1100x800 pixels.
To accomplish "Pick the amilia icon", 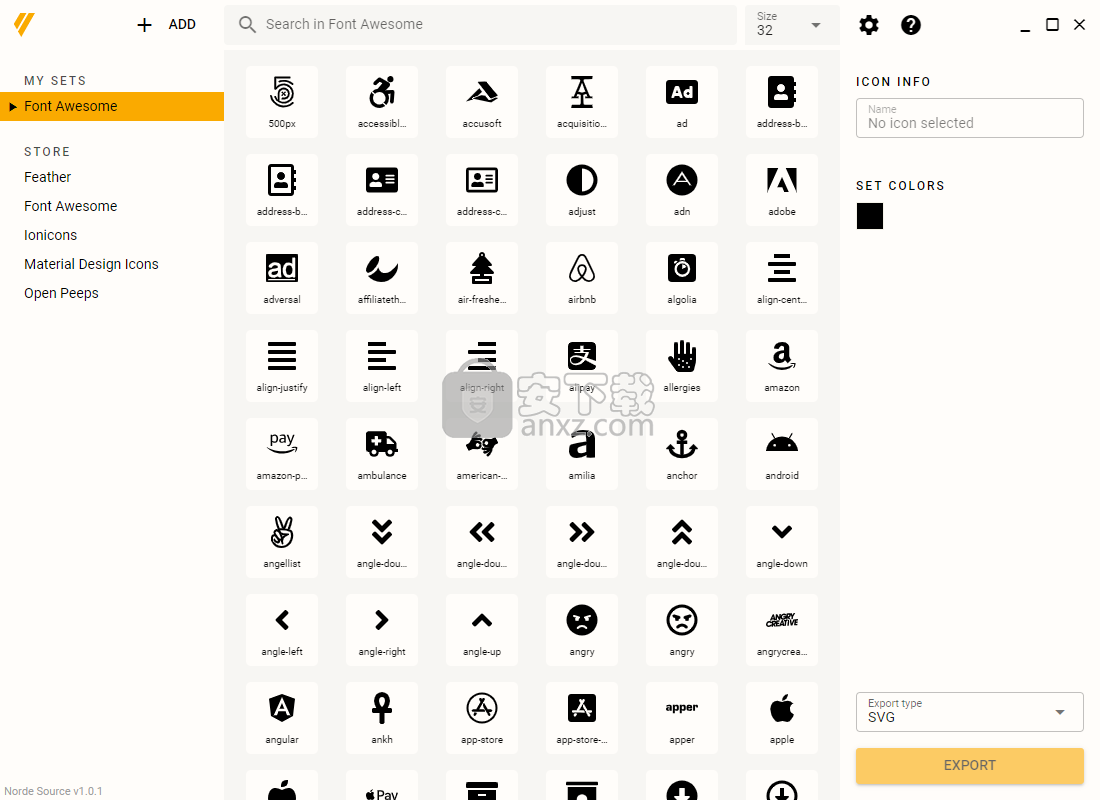I will tap(582, 454).
